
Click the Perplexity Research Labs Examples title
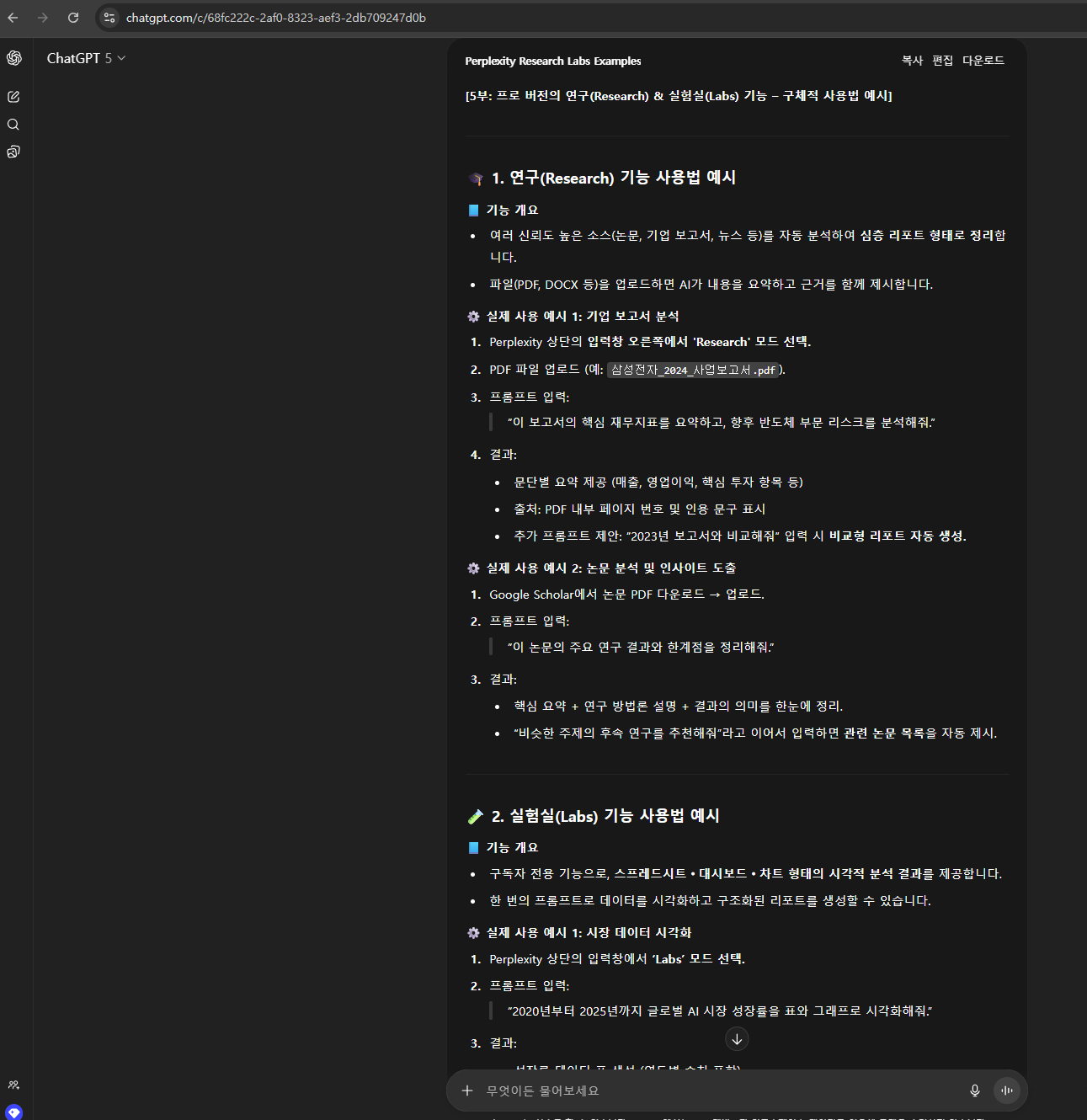coord(553,61)
